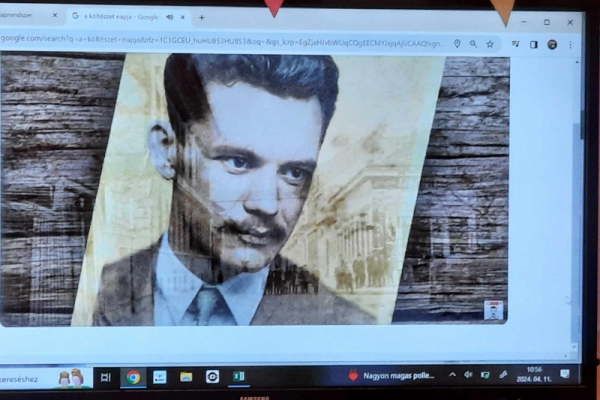Click the small thumbnail in the doodle's corner
The height and width of the screenshot is (400, 600).
pyautogui.click(x=493, y=310)
